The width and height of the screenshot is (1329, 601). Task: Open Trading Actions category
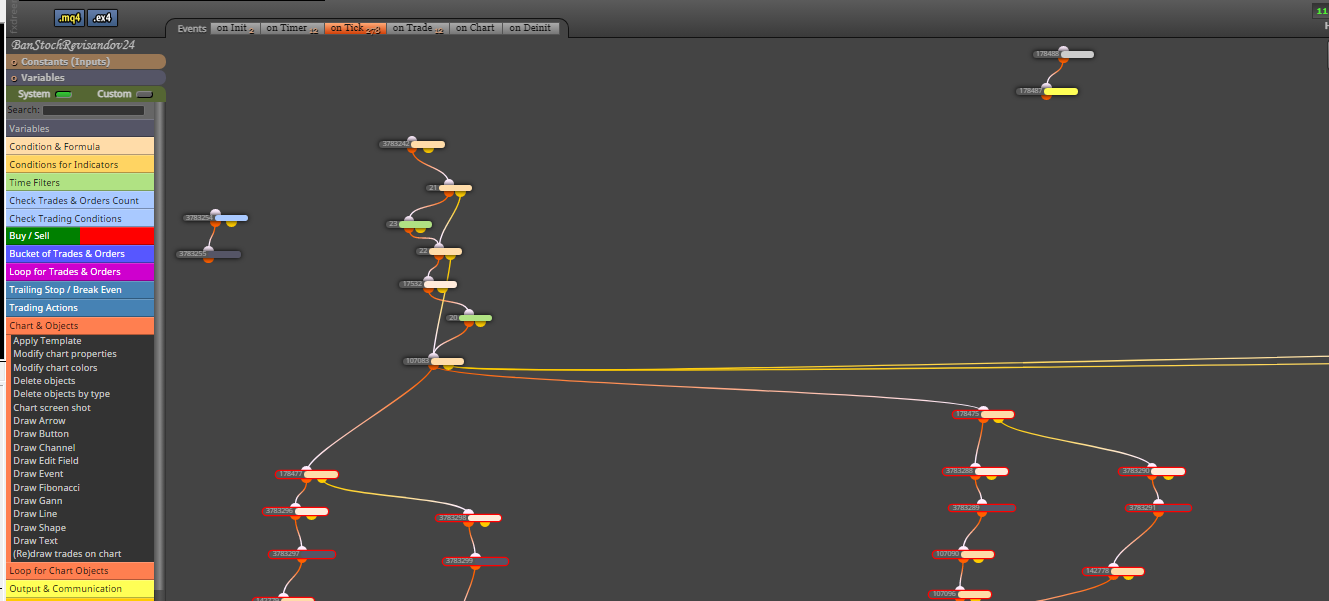pos(80,308)
